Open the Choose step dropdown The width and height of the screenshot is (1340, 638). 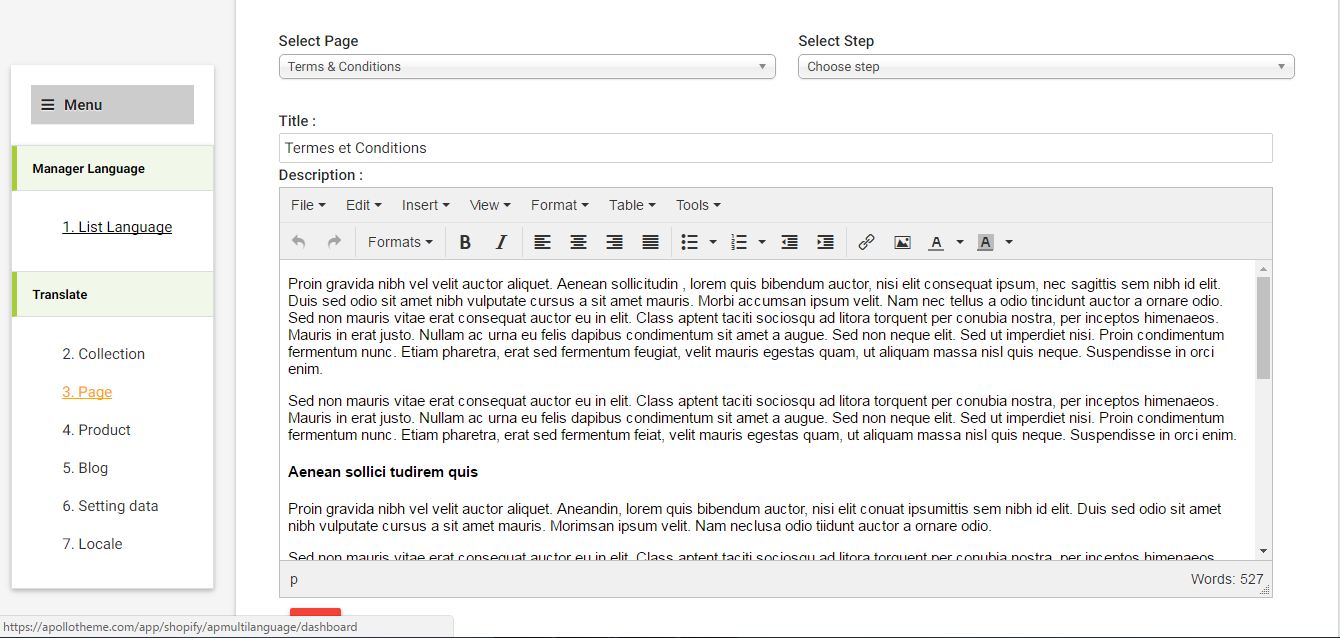(1045, 67)
